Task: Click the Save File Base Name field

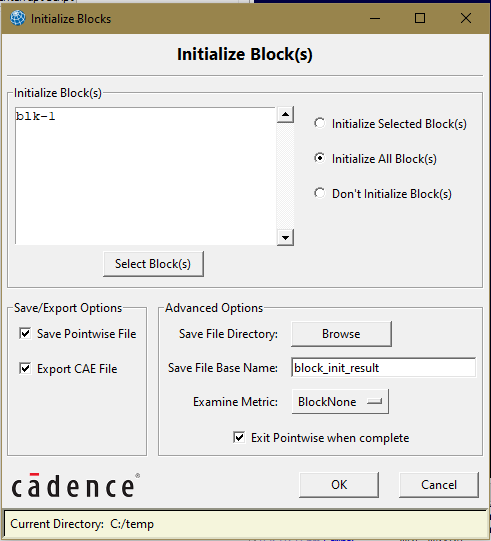Action: coord(384,368)
